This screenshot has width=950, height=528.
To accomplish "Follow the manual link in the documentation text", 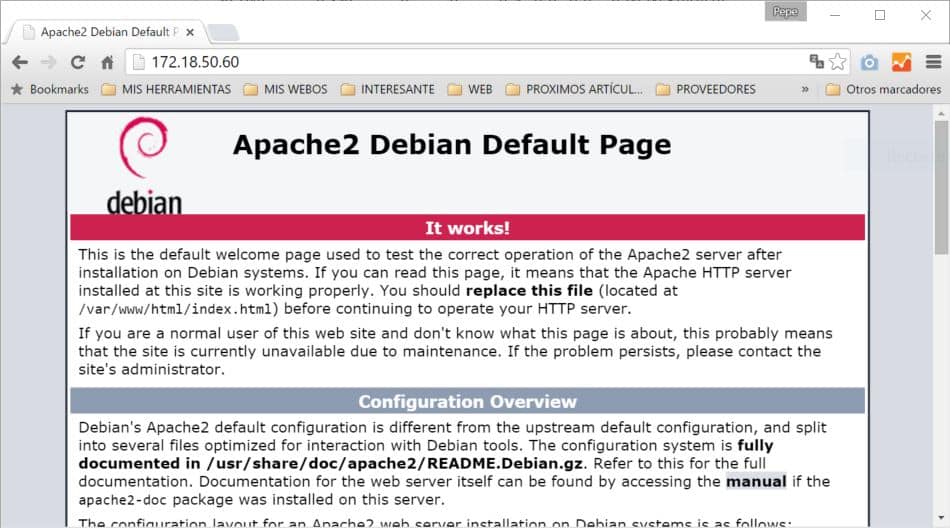I will tap(756, 481).
